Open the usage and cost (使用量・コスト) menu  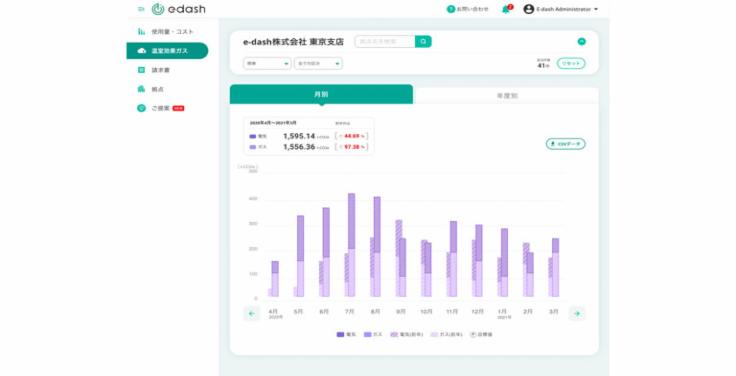[167, 31]
